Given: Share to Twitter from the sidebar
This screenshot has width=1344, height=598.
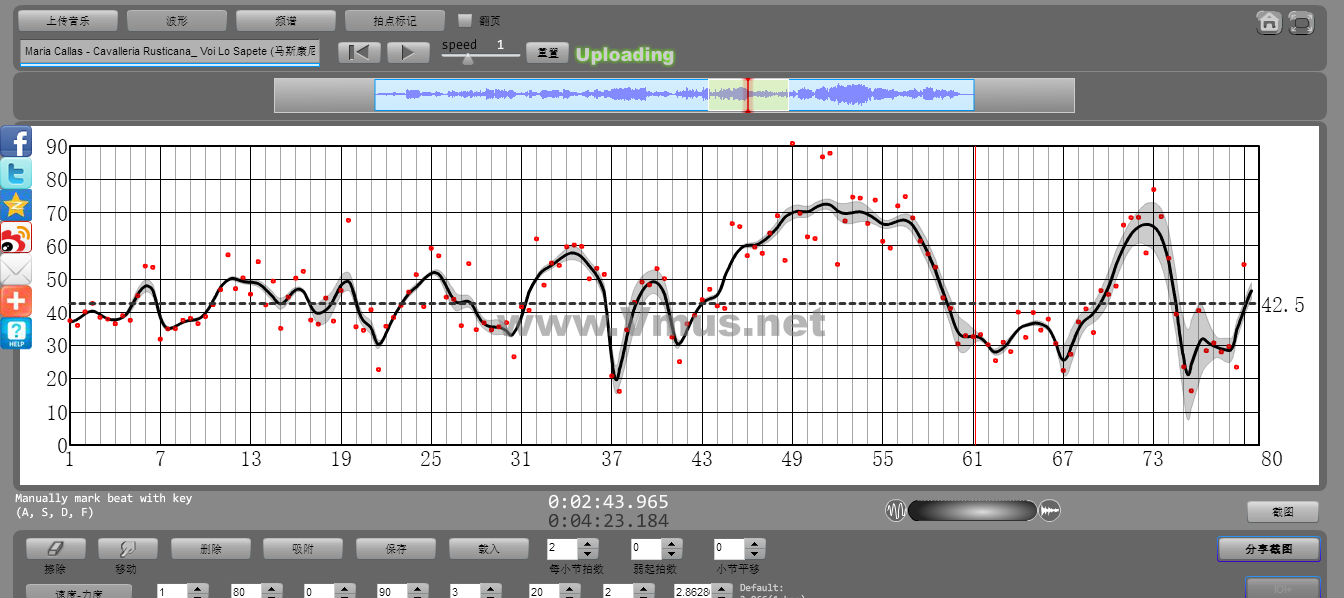Looking at the screenshot, I should 16,173.
